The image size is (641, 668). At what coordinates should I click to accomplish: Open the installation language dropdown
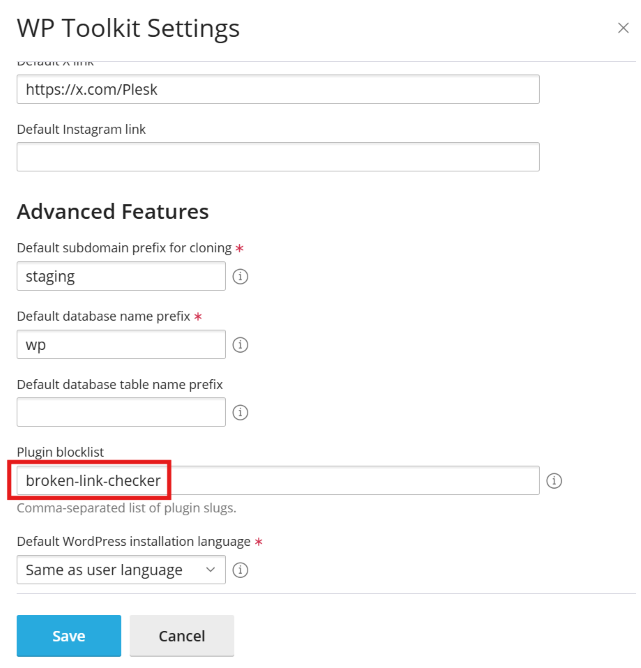tap(120, 570)
